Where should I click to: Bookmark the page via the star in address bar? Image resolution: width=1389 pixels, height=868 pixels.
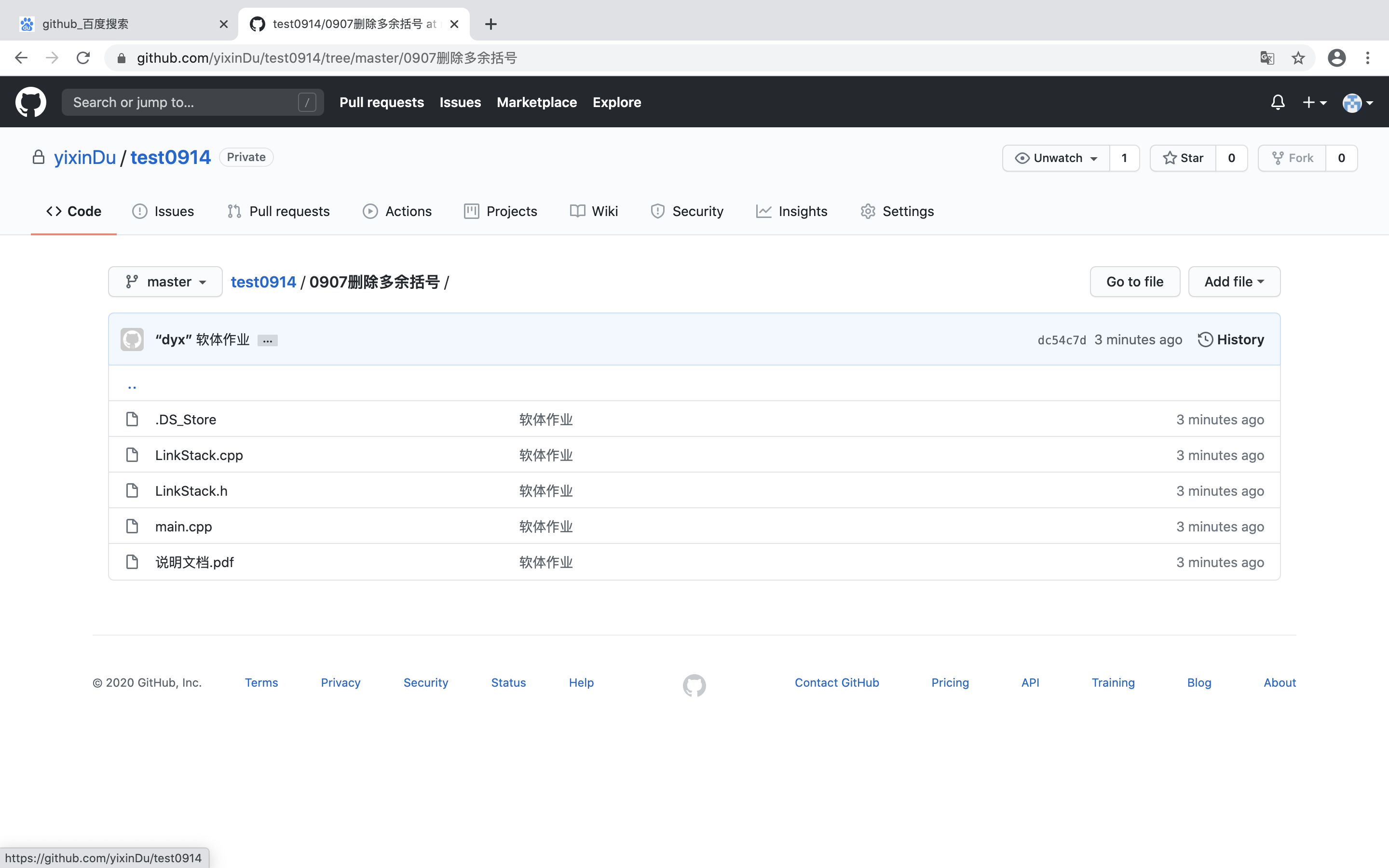coord(1298,57)
